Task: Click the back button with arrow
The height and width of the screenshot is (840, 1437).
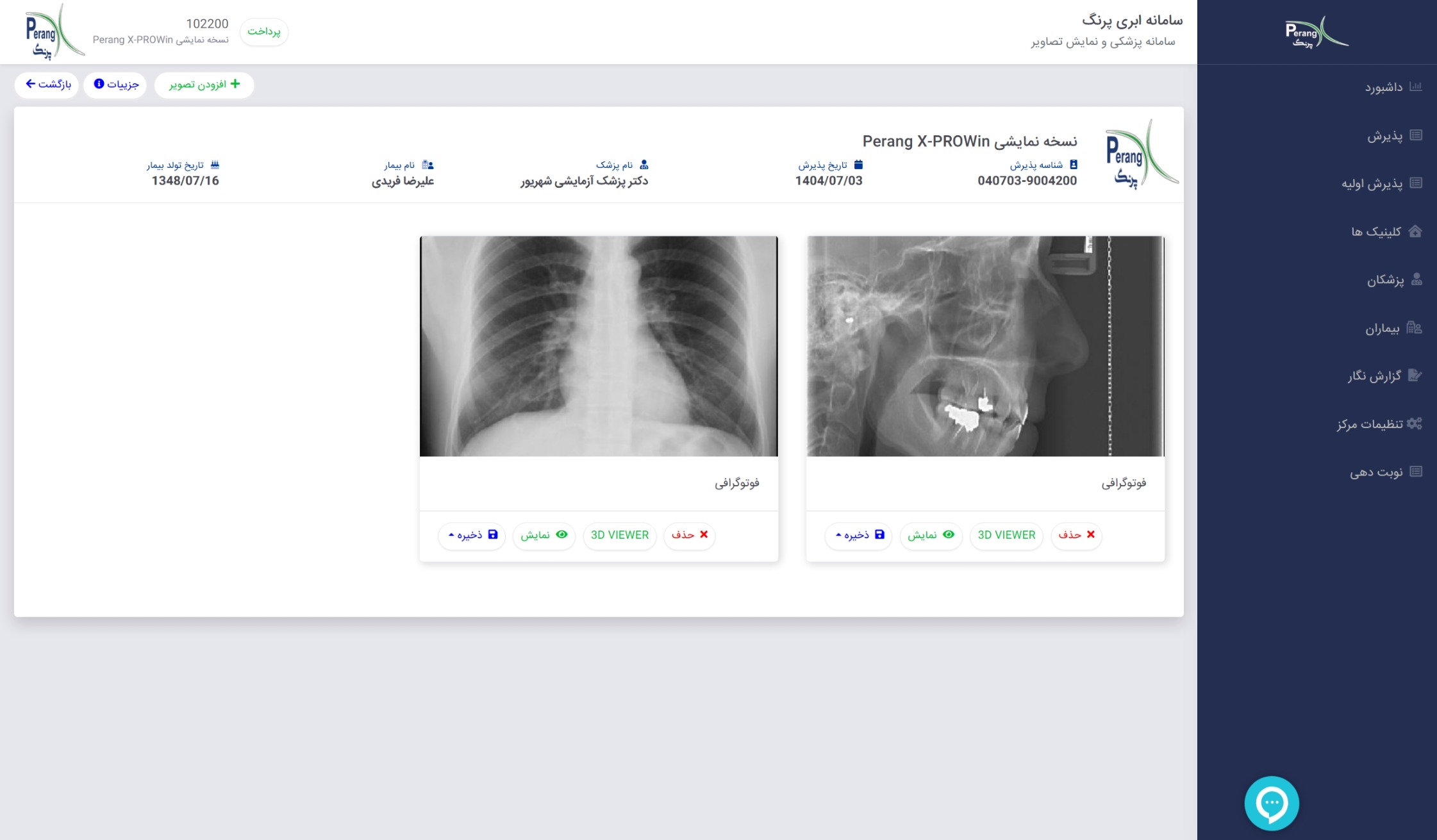Action: (x=47, y=85)
